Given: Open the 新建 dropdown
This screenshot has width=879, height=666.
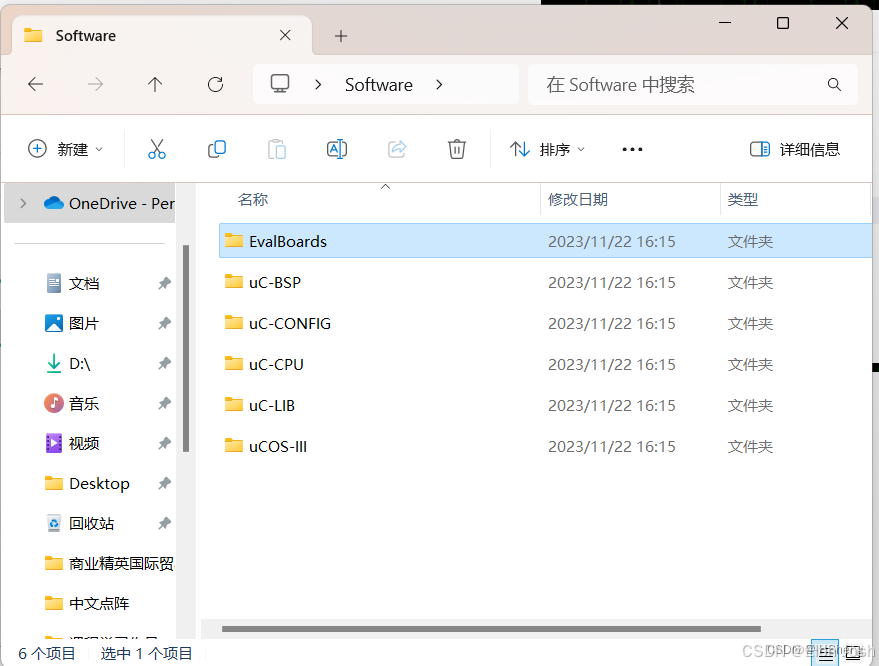Looking at the screenshot, I should (x=66, y=149).
